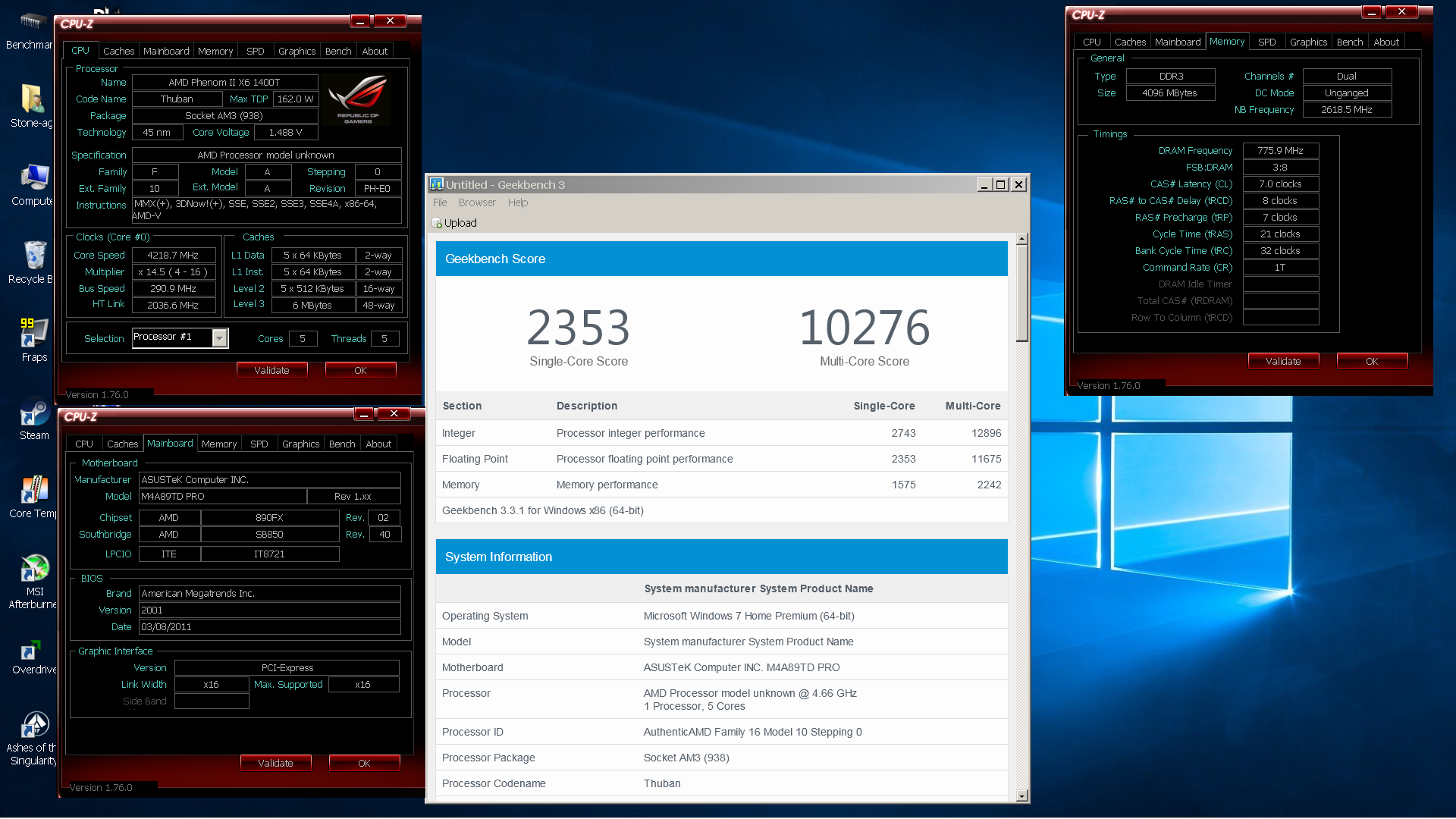Click Validate in Mainboard CPU-Z window
This screenshot has width=1456, height=819.
[275, 763]
